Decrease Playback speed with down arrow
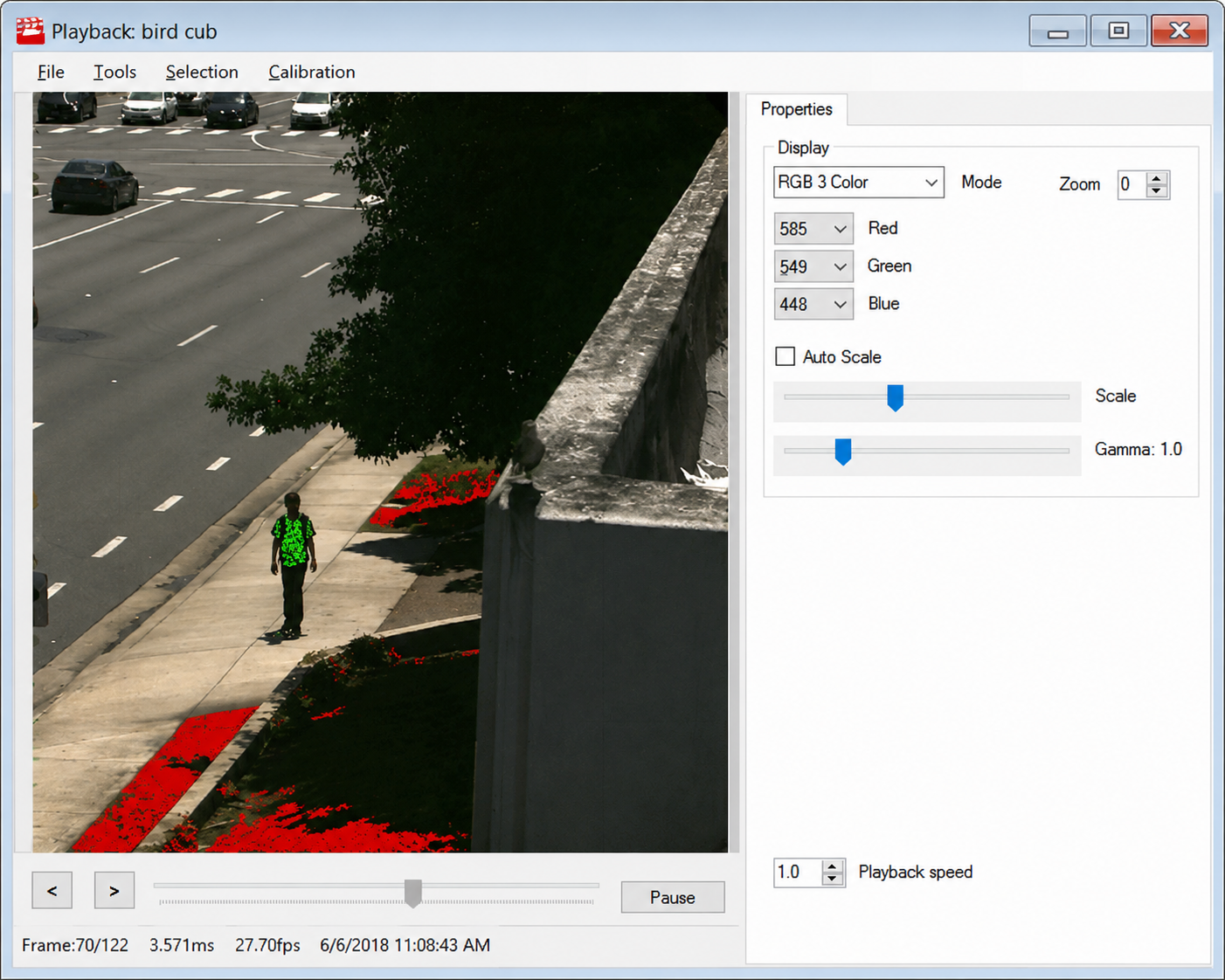Screen dimensions: 1225x980 pyautogui.click(x=833, y=879)
